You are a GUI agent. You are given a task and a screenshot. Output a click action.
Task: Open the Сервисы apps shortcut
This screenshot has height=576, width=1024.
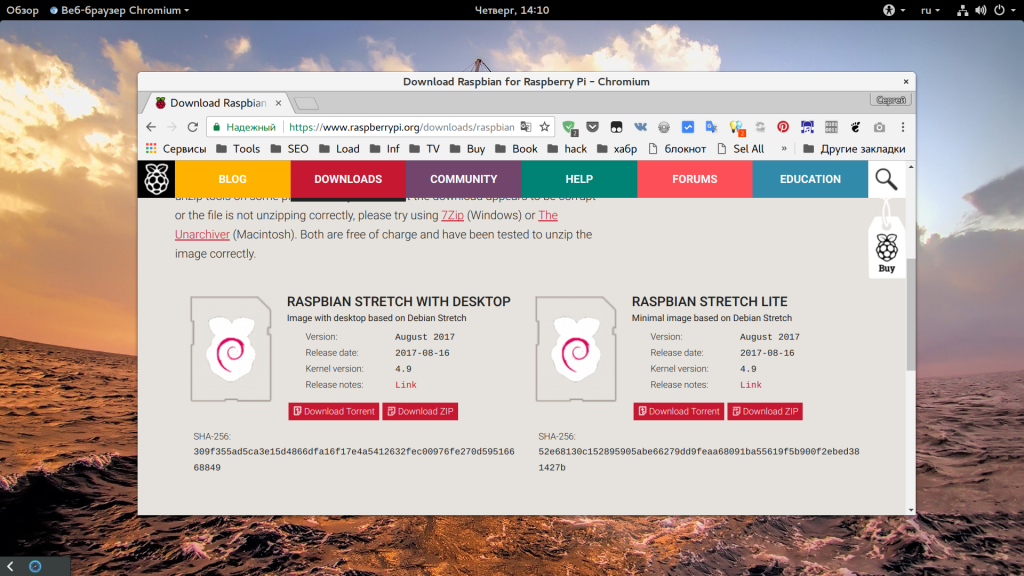pyautogui.click(x=176, y=149)
